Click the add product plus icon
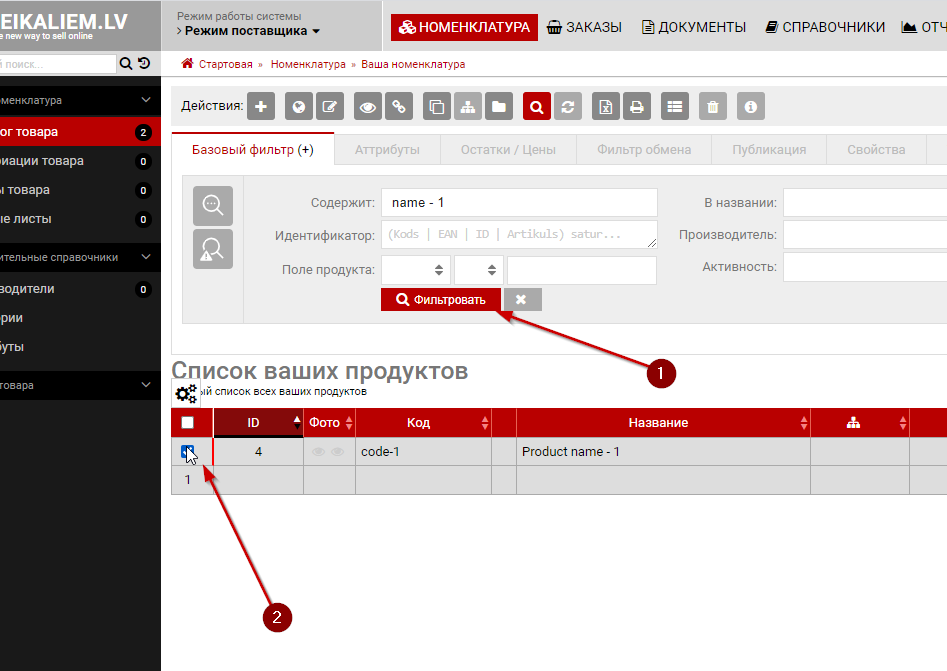 click(260, 106)
